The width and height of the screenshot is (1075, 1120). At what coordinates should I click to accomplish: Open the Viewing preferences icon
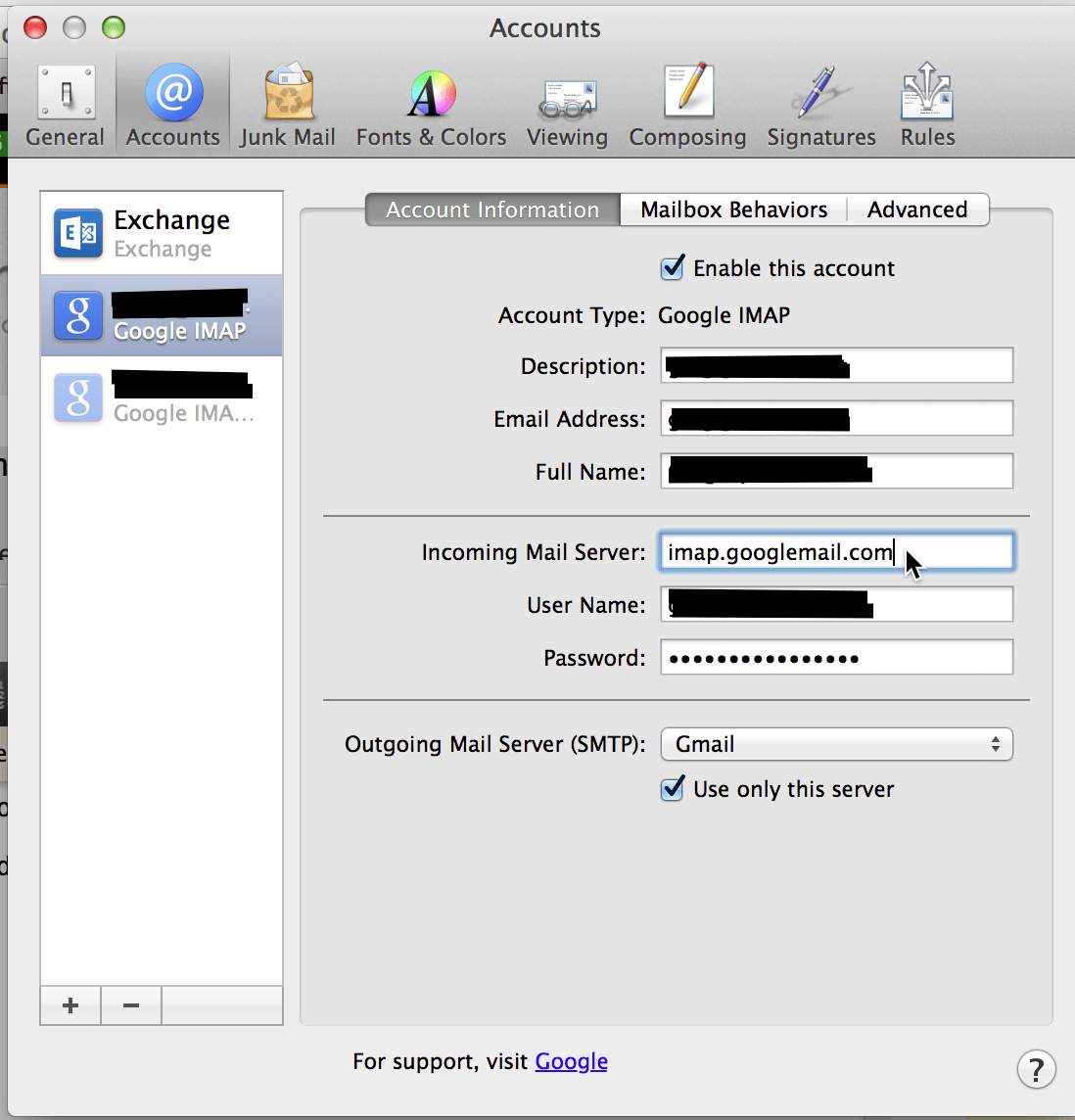(x=567, y=102)
